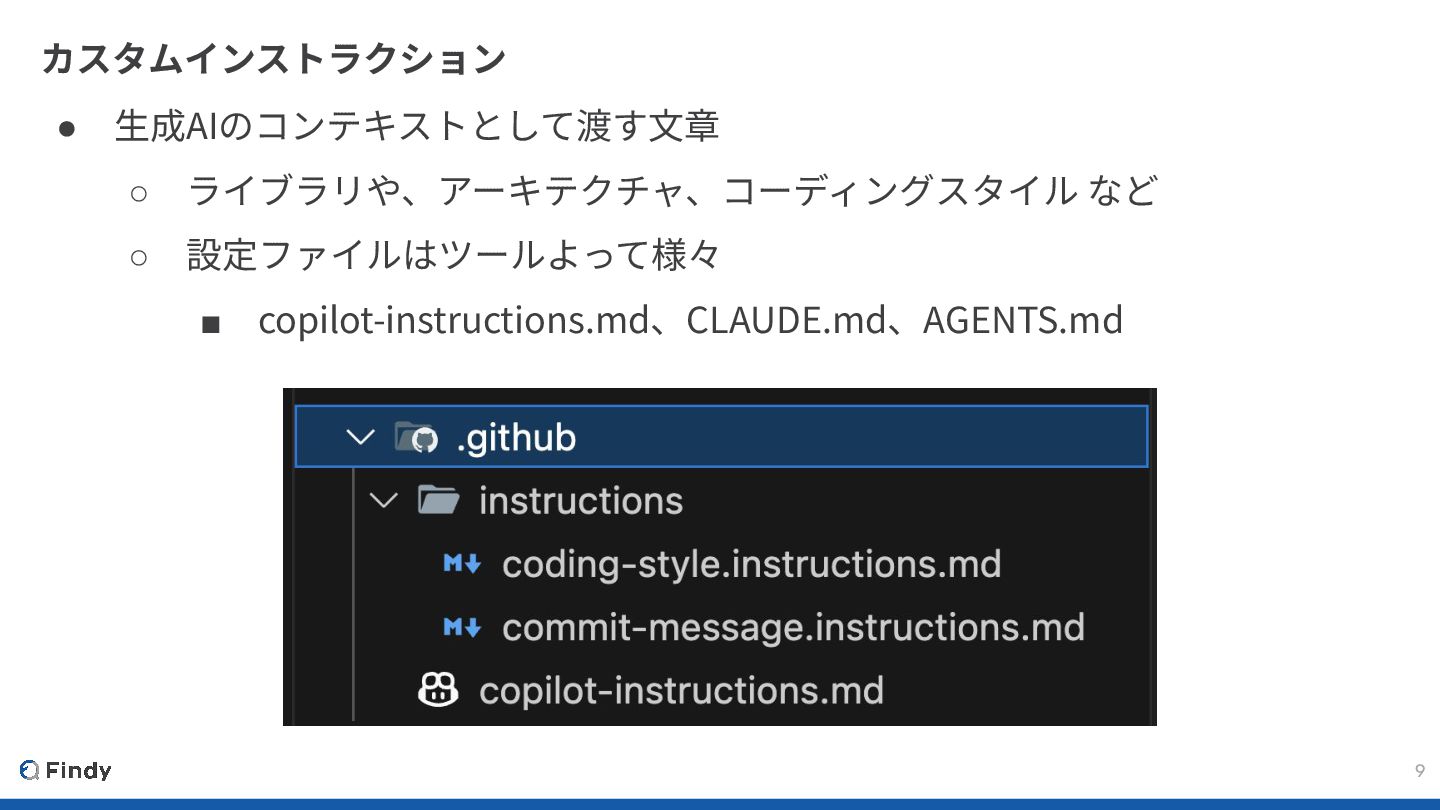The width and height of the screenshot is (1440, 810).
Task: Click the カスタムインストラクション slide title
Action: click(x=274, y=58)
